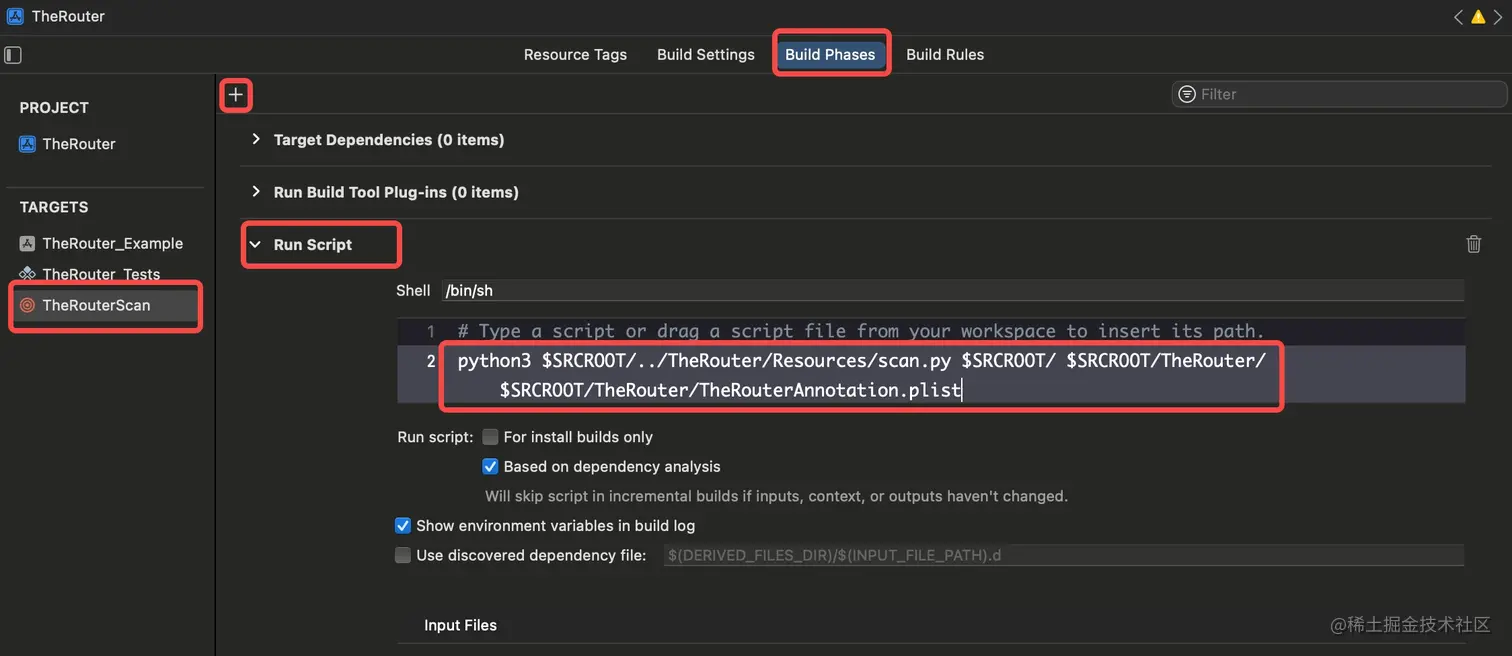Click the TheRouter_Tests target icon

coord(27,274)
